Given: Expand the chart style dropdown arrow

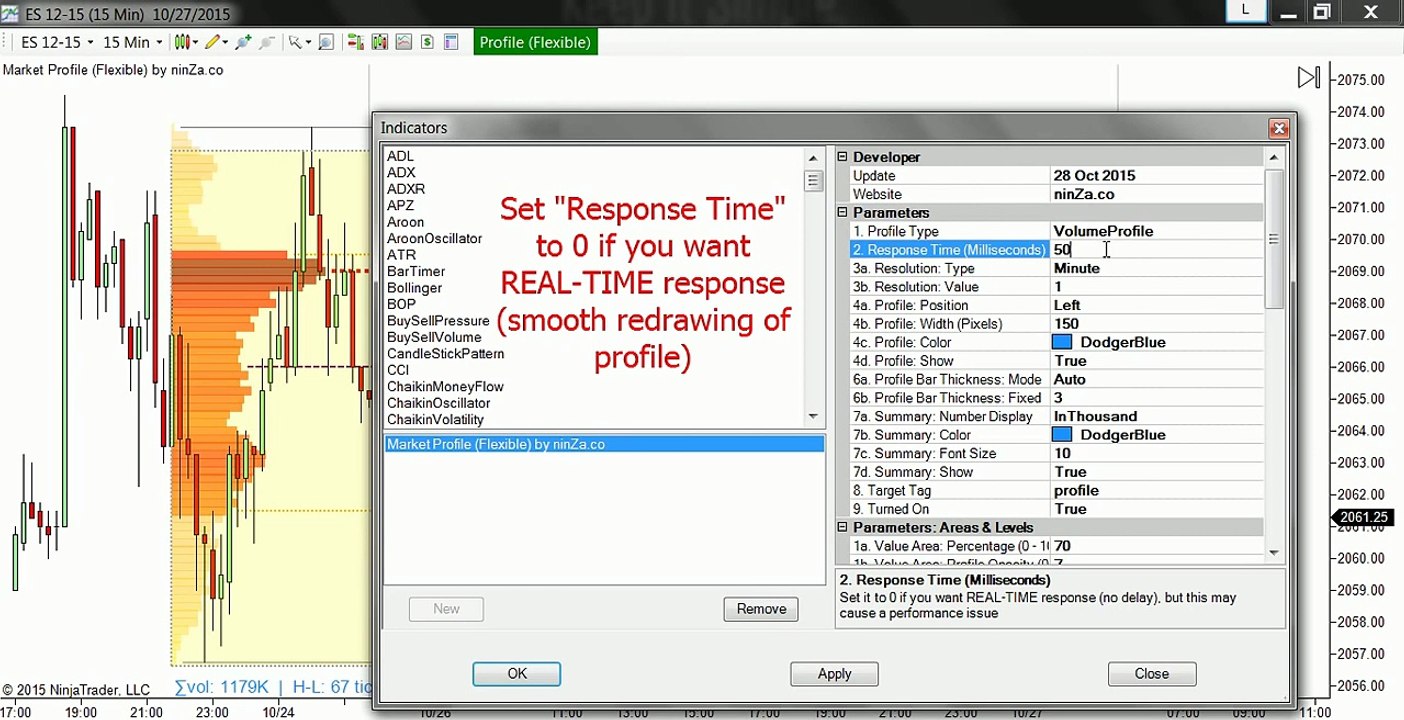Looking at the screenshot, I should 196,42.
